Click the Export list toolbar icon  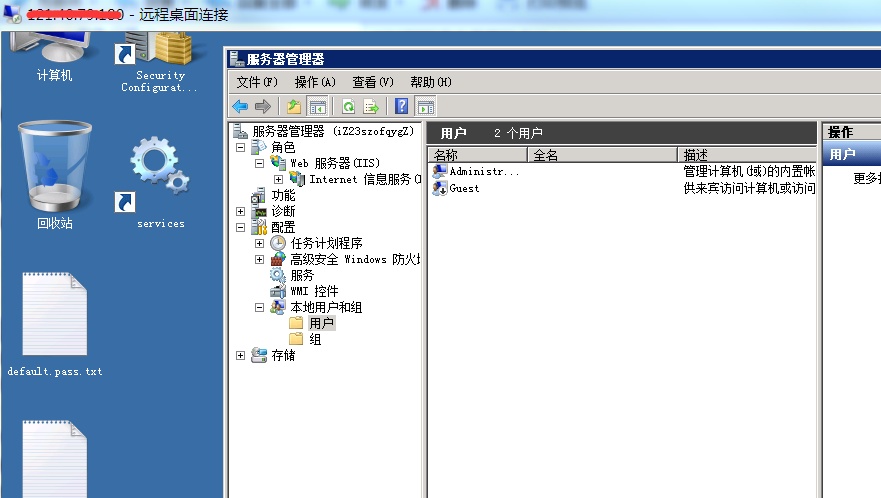pos(371,106)
